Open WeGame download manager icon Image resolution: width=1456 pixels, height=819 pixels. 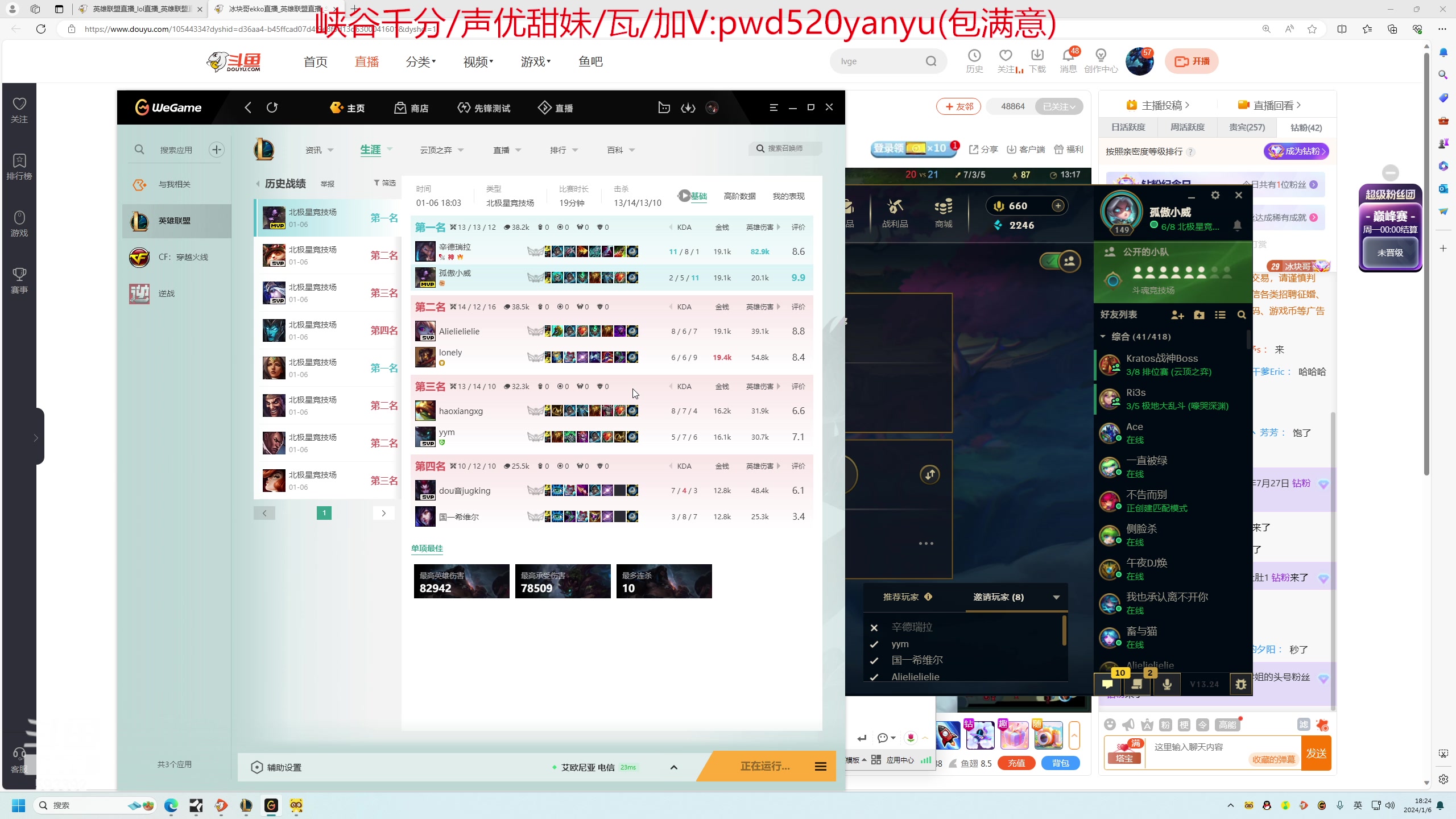pos(688,107)
